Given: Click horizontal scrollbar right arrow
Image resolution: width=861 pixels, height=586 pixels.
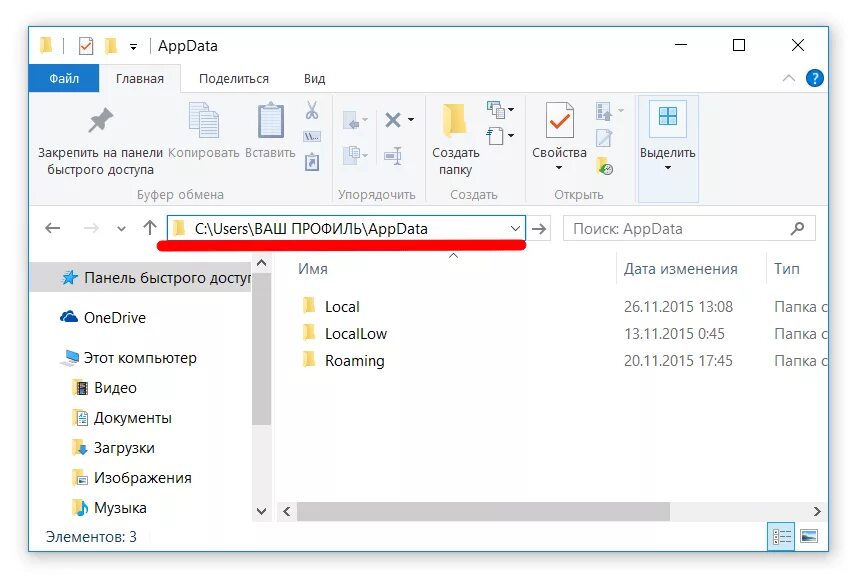Looking at the screenshot, I should click(817, 511).
